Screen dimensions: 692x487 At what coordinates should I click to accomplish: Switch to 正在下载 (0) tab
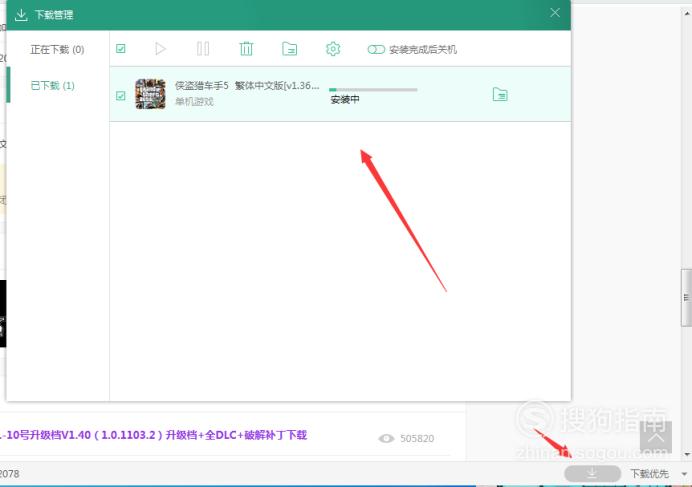57,49
